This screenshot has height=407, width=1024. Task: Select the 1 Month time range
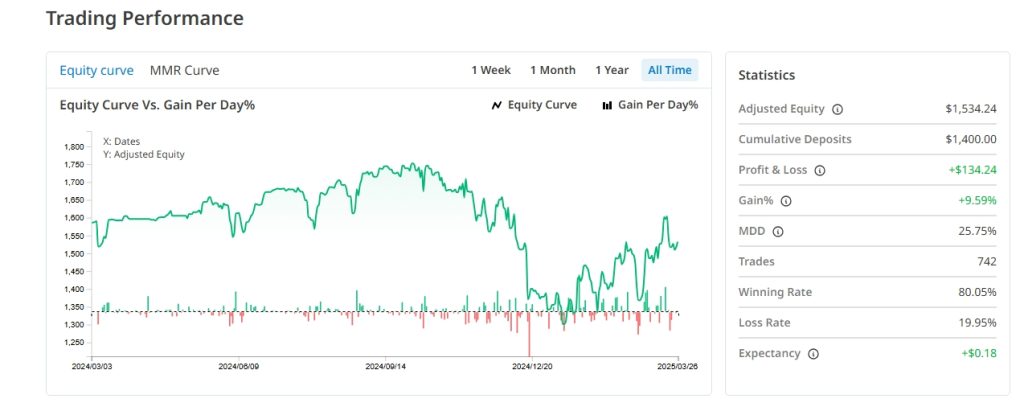pyautogui.click(x=553, y=70)
